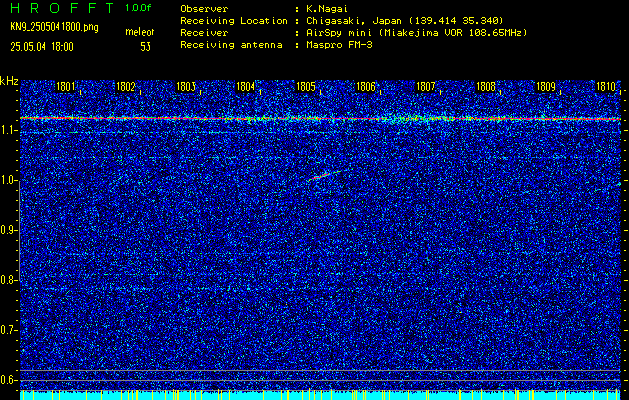The width and height of the screenshot is (629, 400).
Task: Click the 1.1 frequency axis label
Action: [6, 130]
